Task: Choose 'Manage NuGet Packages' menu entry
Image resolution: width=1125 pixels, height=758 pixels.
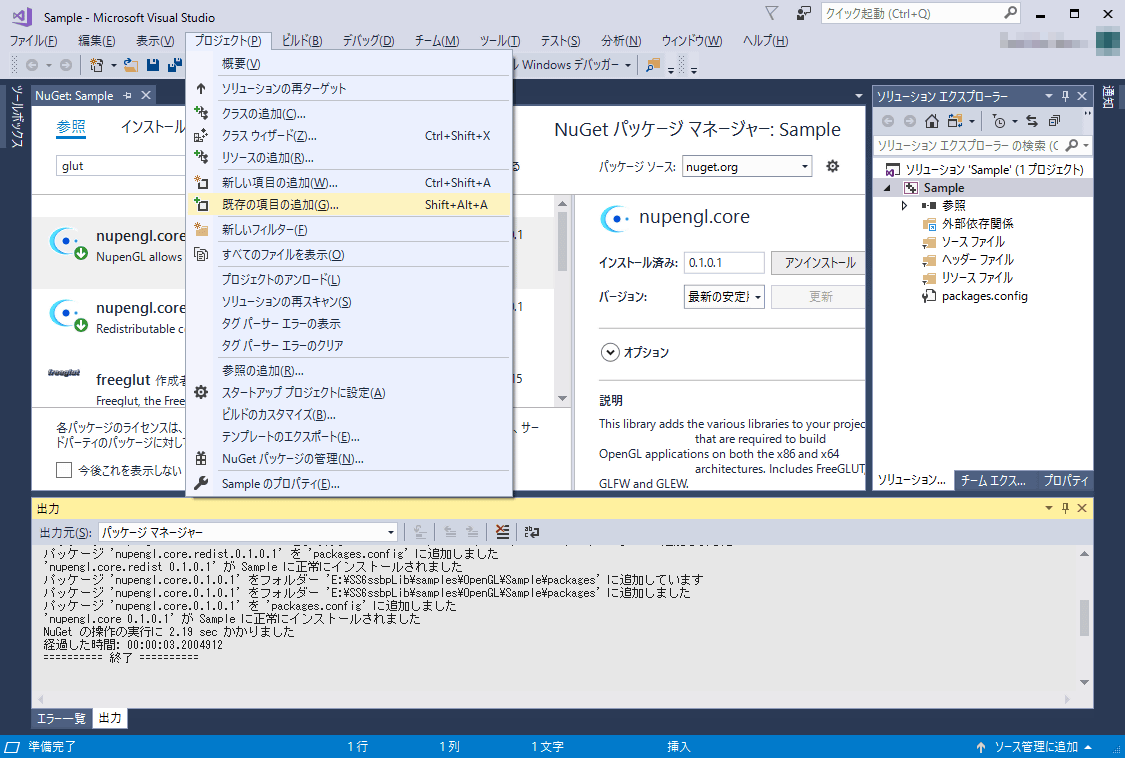Action: pos(349,459)
